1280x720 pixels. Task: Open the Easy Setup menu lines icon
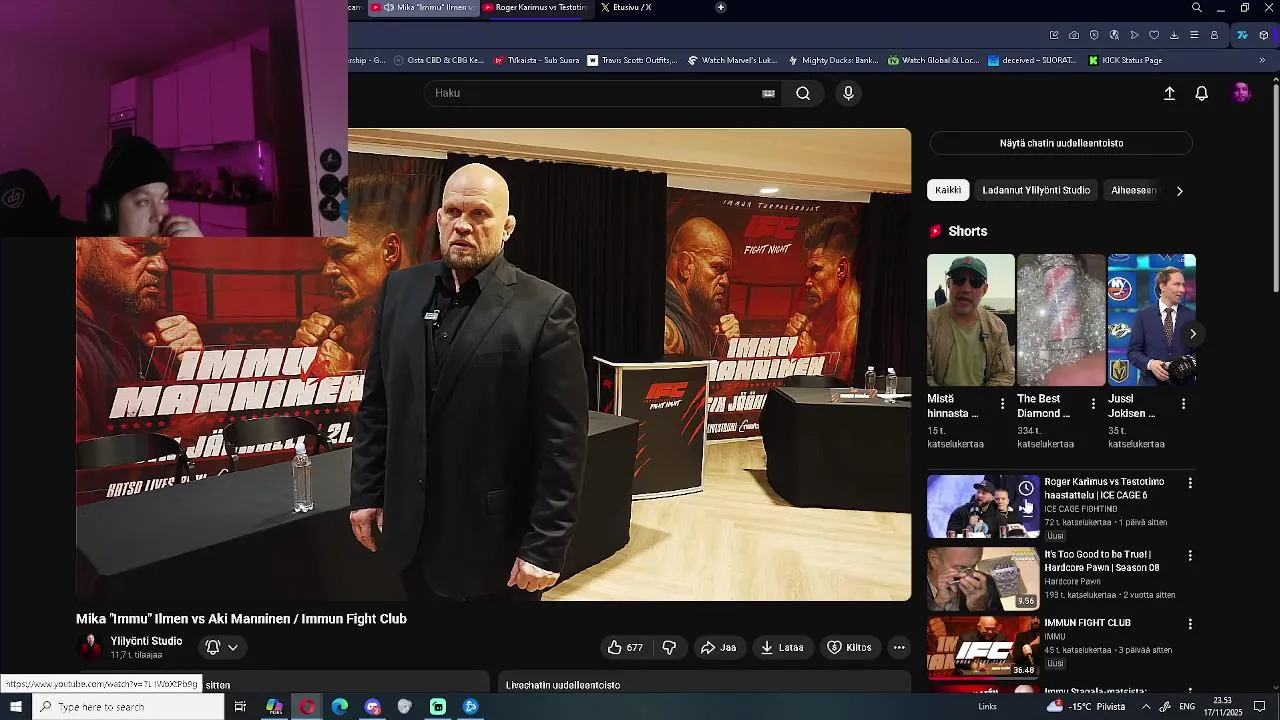click(1194, 35)
